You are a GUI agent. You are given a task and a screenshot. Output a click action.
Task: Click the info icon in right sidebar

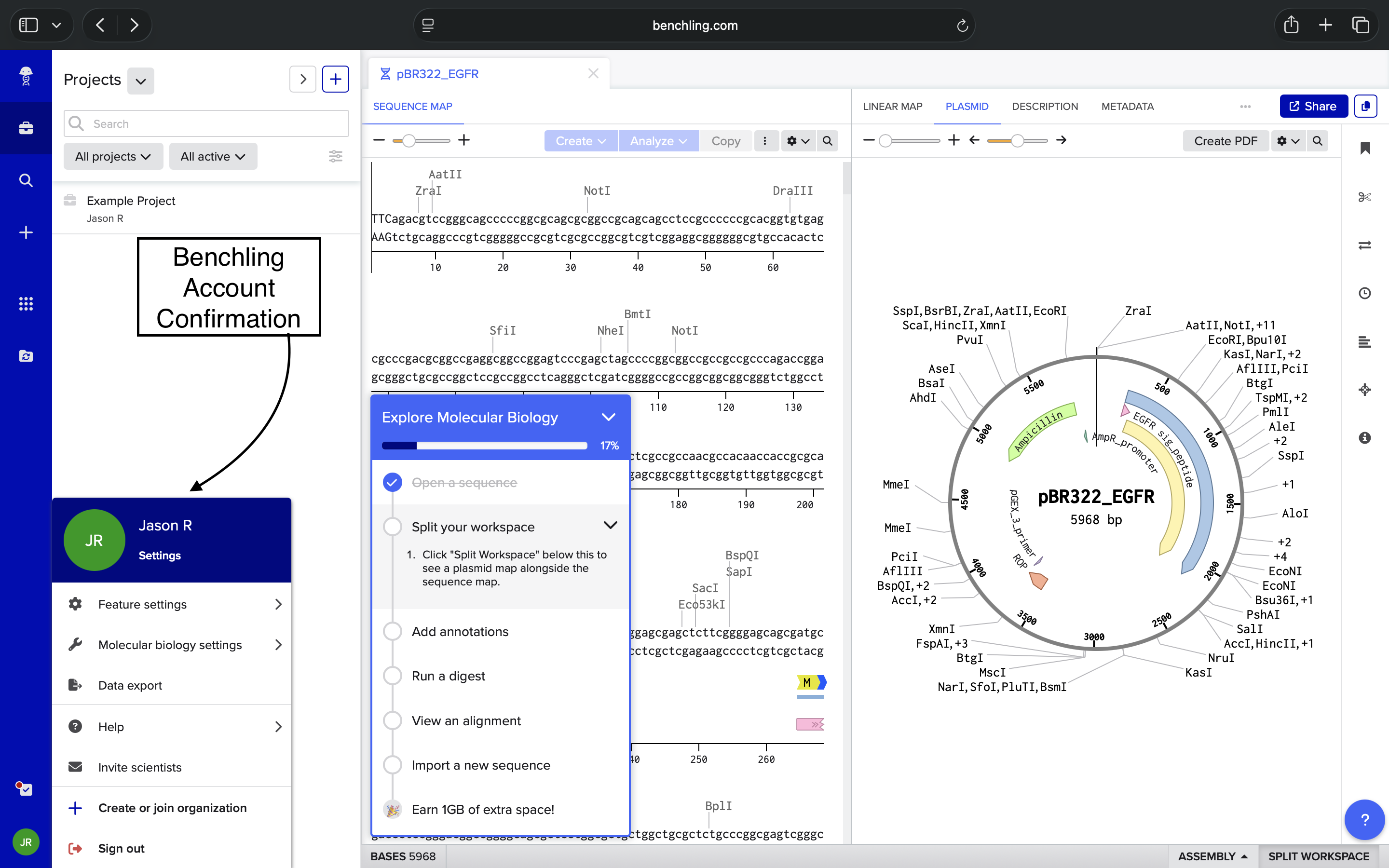1364,438
